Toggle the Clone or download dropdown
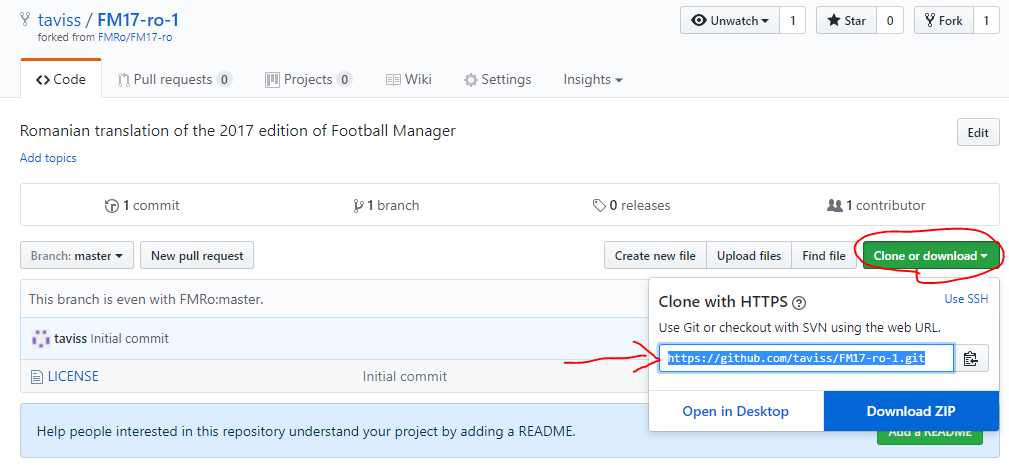 coord(930,256)
